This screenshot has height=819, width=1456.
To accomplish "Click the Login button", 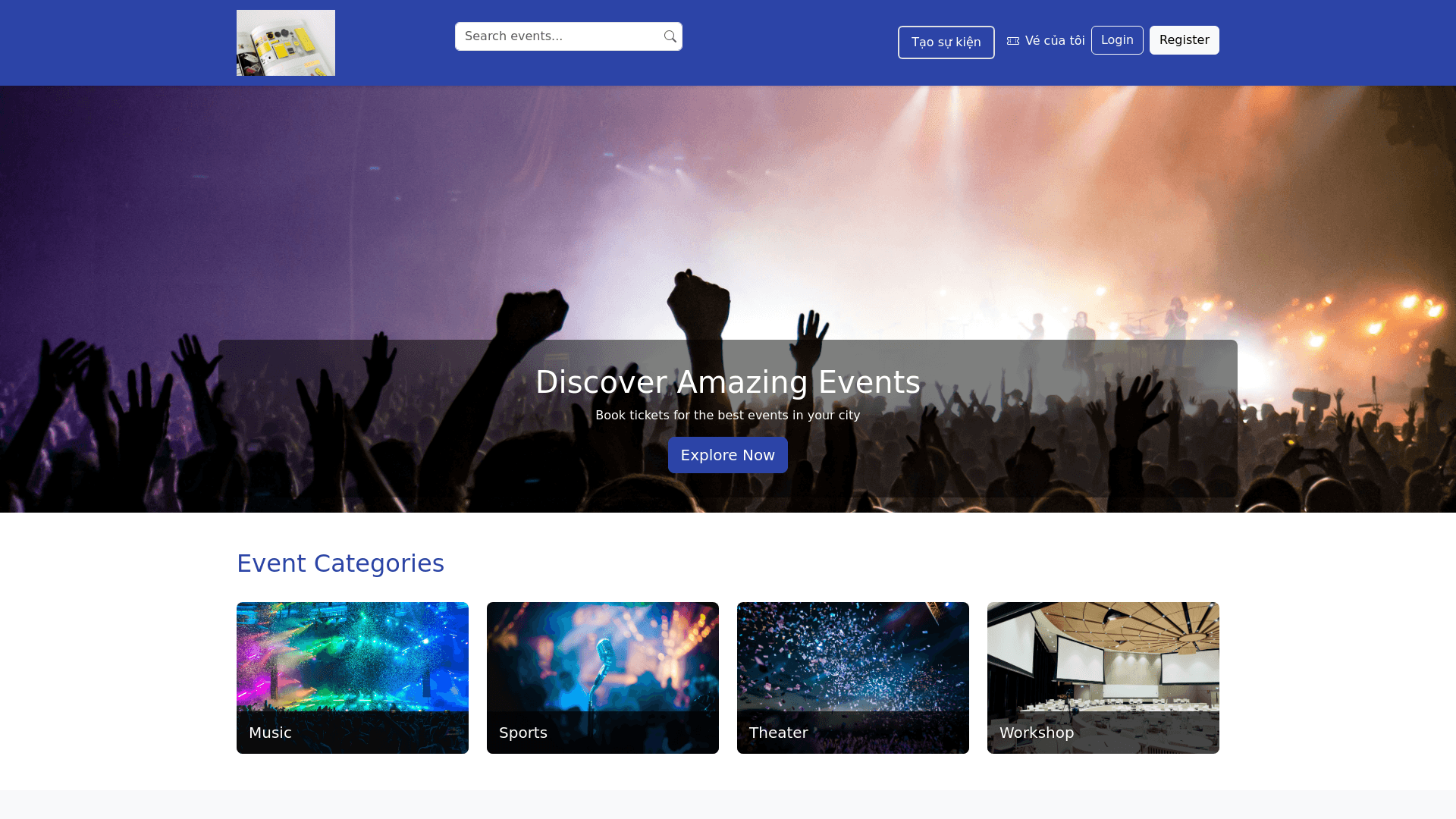I will pyautogui.click(x=1117, y=40).
